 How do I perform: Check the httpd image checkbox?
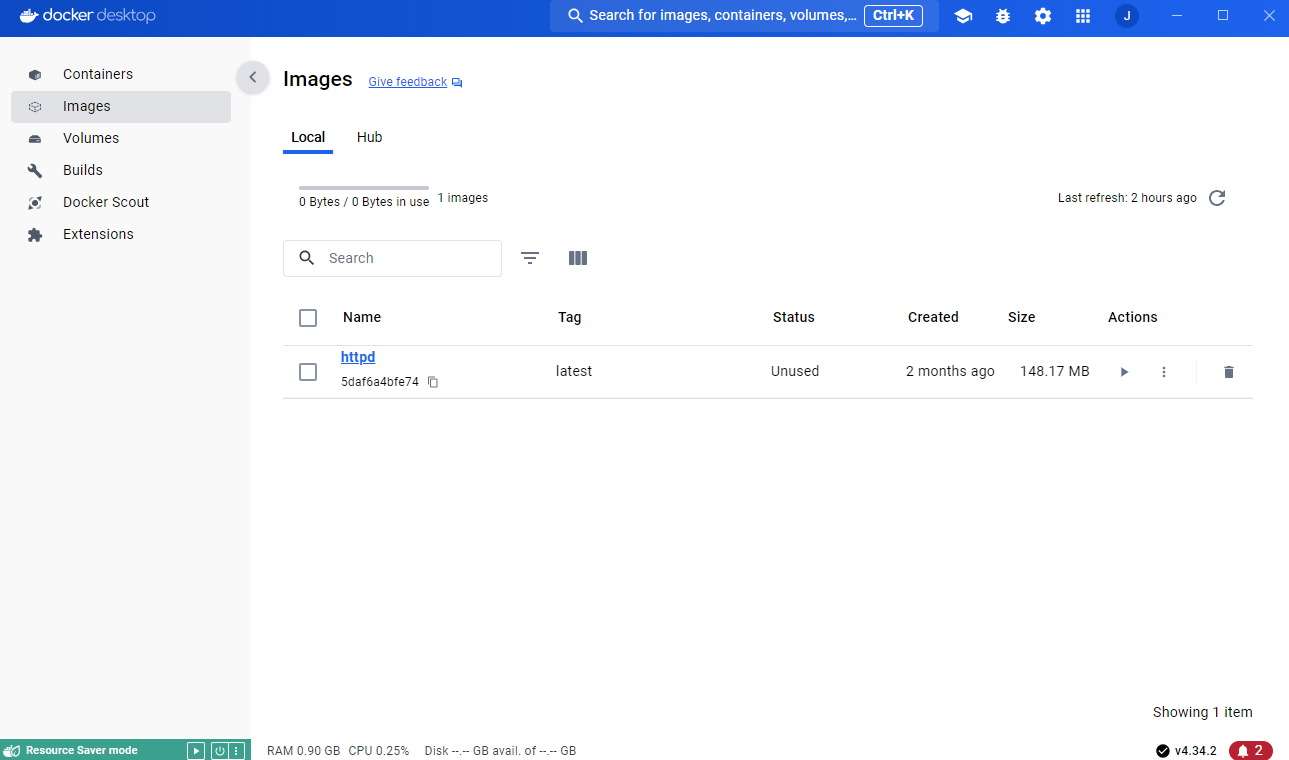(x=308, y=372)
